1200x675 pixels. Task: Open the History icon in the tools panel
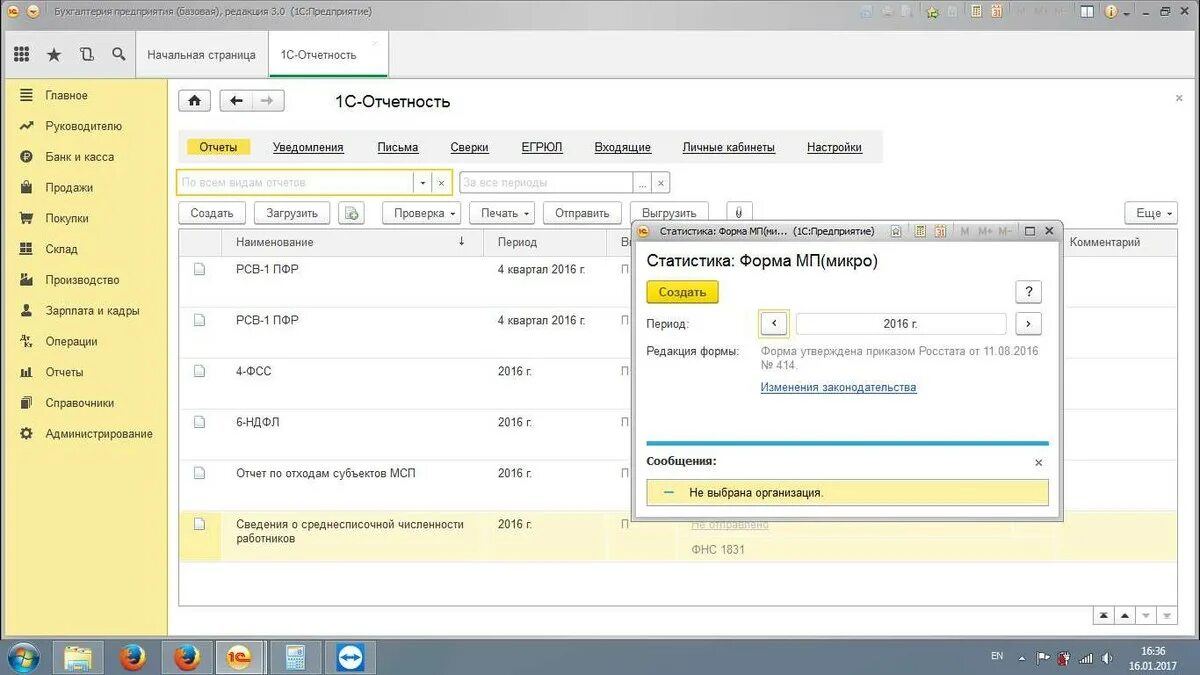click(86, 55)
